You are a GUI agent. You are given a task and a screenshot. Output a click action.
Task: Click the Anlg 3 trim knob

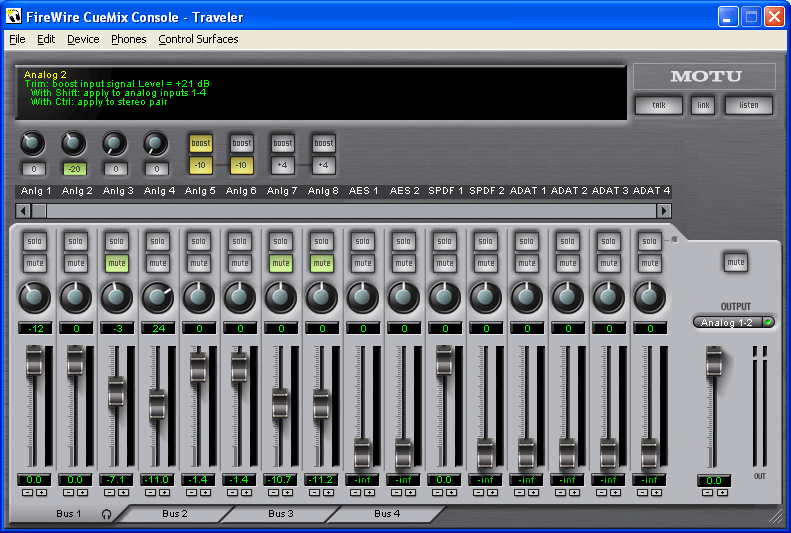(x=115, y=144)
